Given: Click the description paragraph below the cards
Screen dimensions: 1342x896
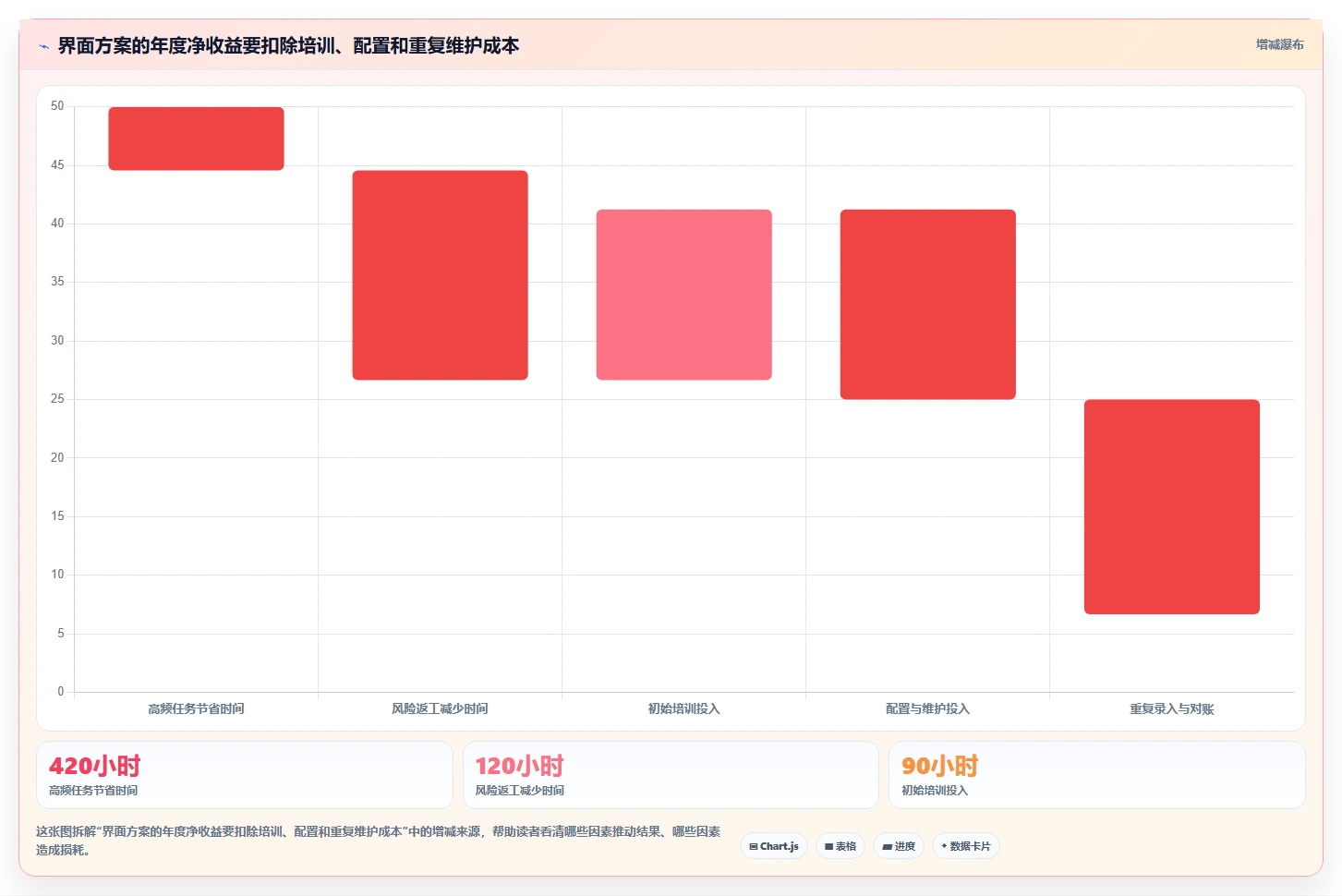Looking at the screenshot, I should coord(379,841).
